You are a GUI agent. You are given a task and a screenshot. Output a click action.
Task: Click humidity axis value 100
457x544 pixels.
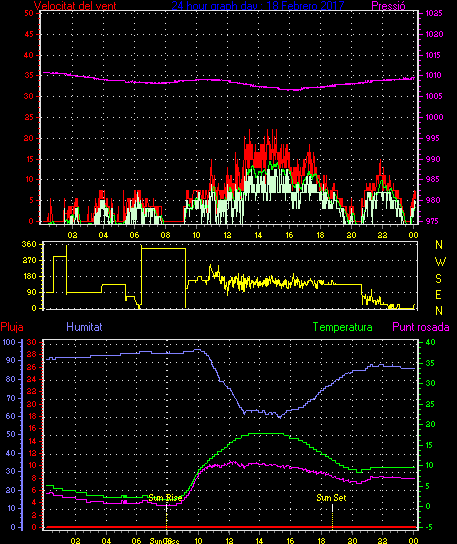[x=9, y=342]
